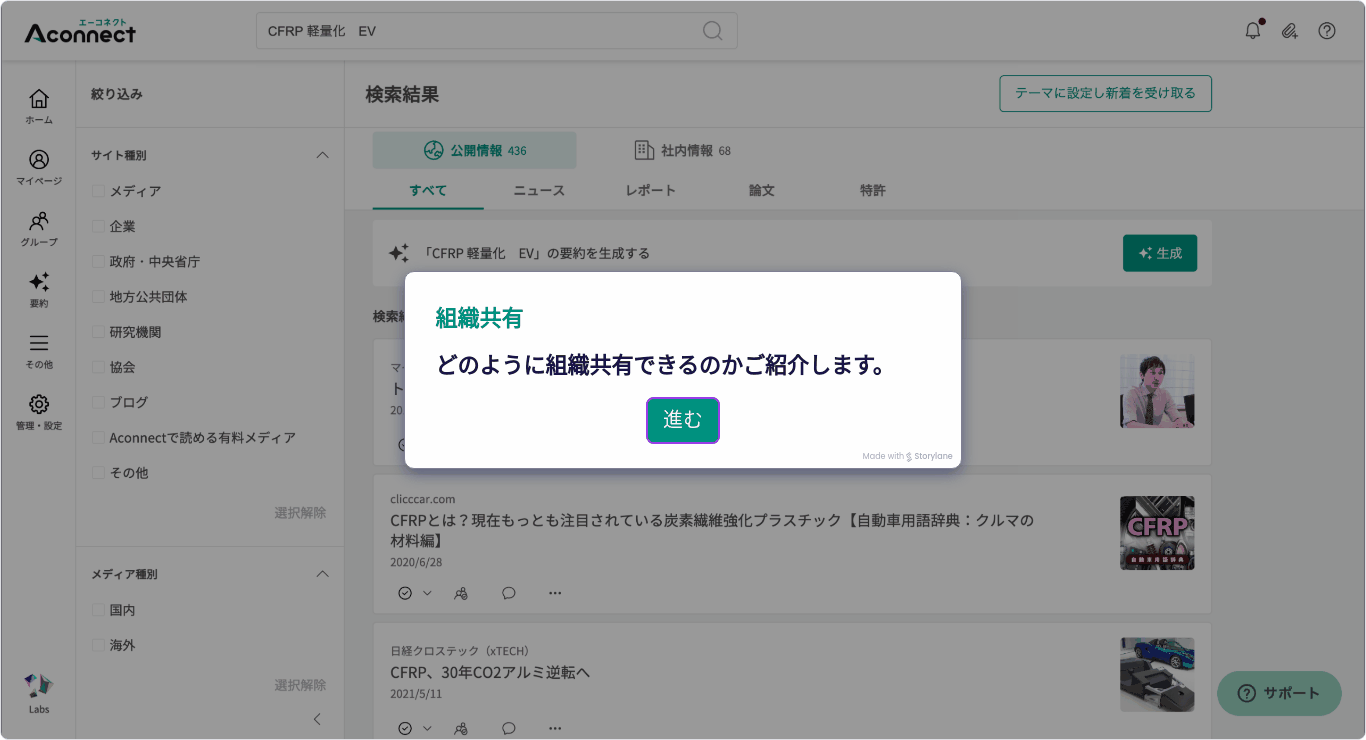Open the comment bubble on the clicccar.com article
The image size is (1366, 740).
(508, 593)
